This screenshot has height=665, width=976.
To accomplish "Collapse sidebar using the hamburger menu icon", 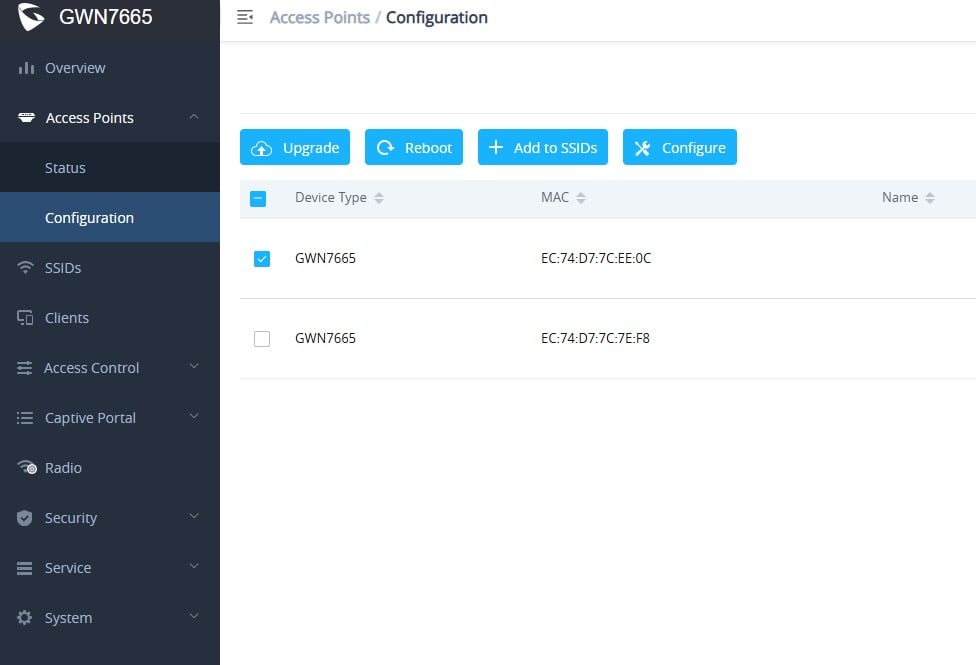I will [245, 17].
